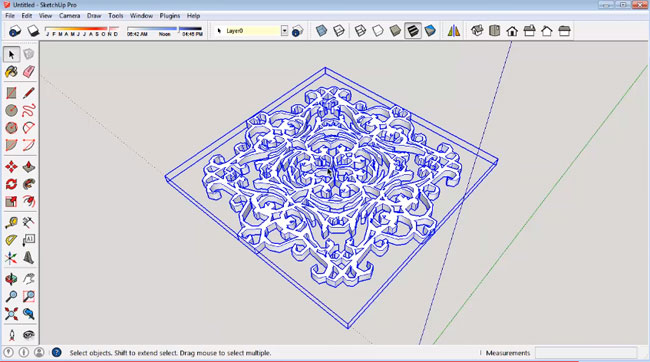Open the Edit menu
650x362 pixels.
[x=27, y=16]
